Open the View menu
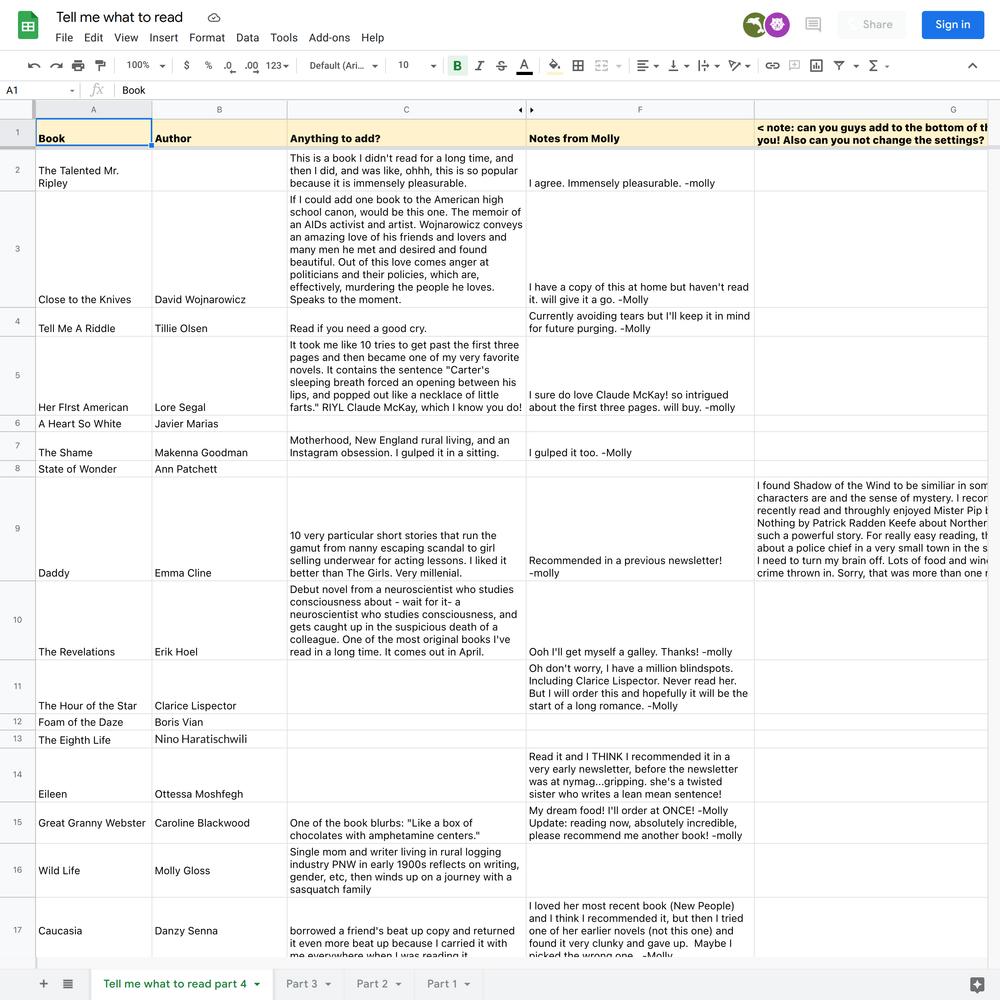1000x1000 pixels. 126,38
